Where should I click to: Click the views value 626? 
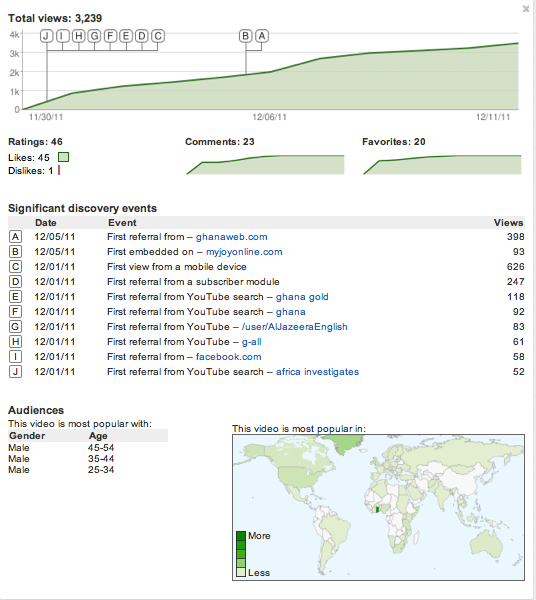[x=515, y=267]
